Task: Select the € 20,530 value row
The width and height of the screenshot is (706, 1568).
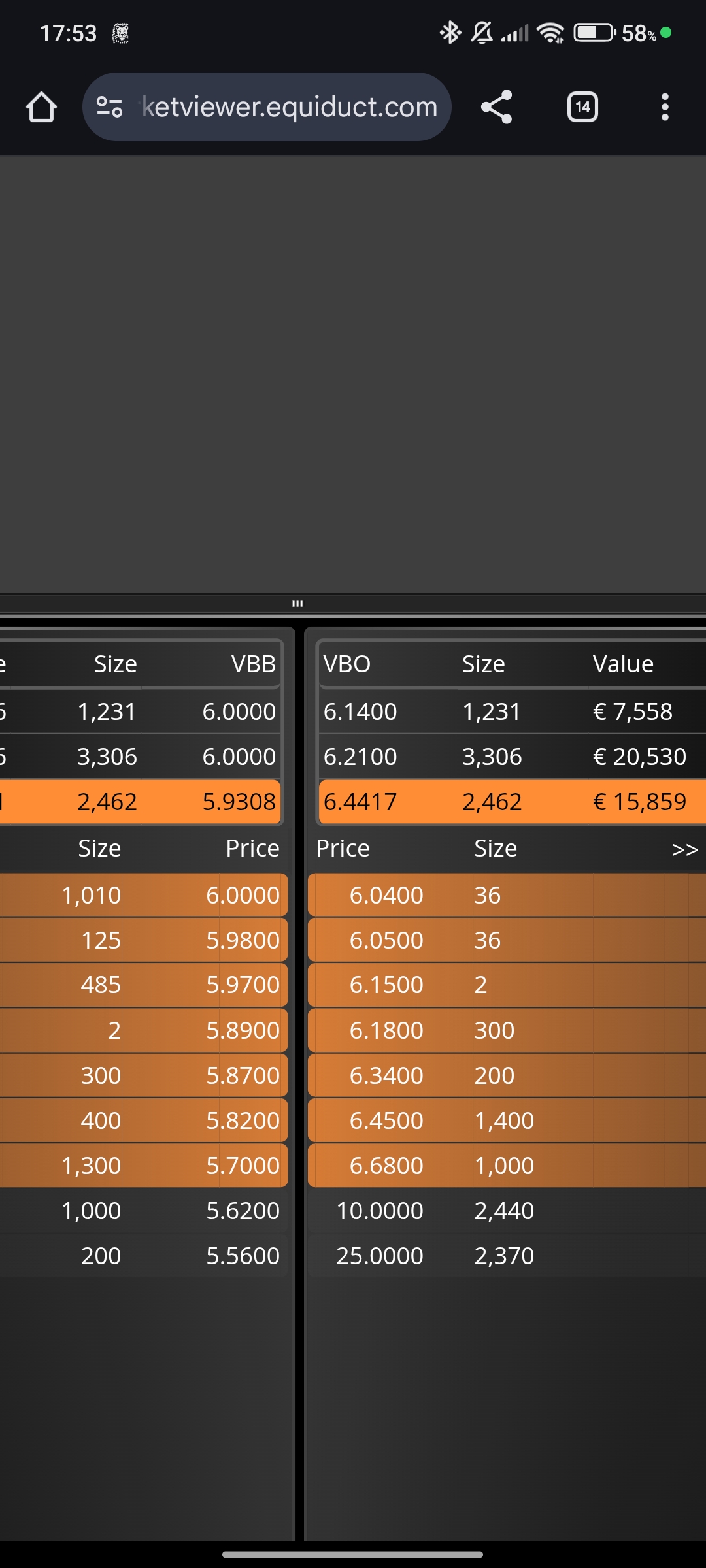Action: (512, 757)
